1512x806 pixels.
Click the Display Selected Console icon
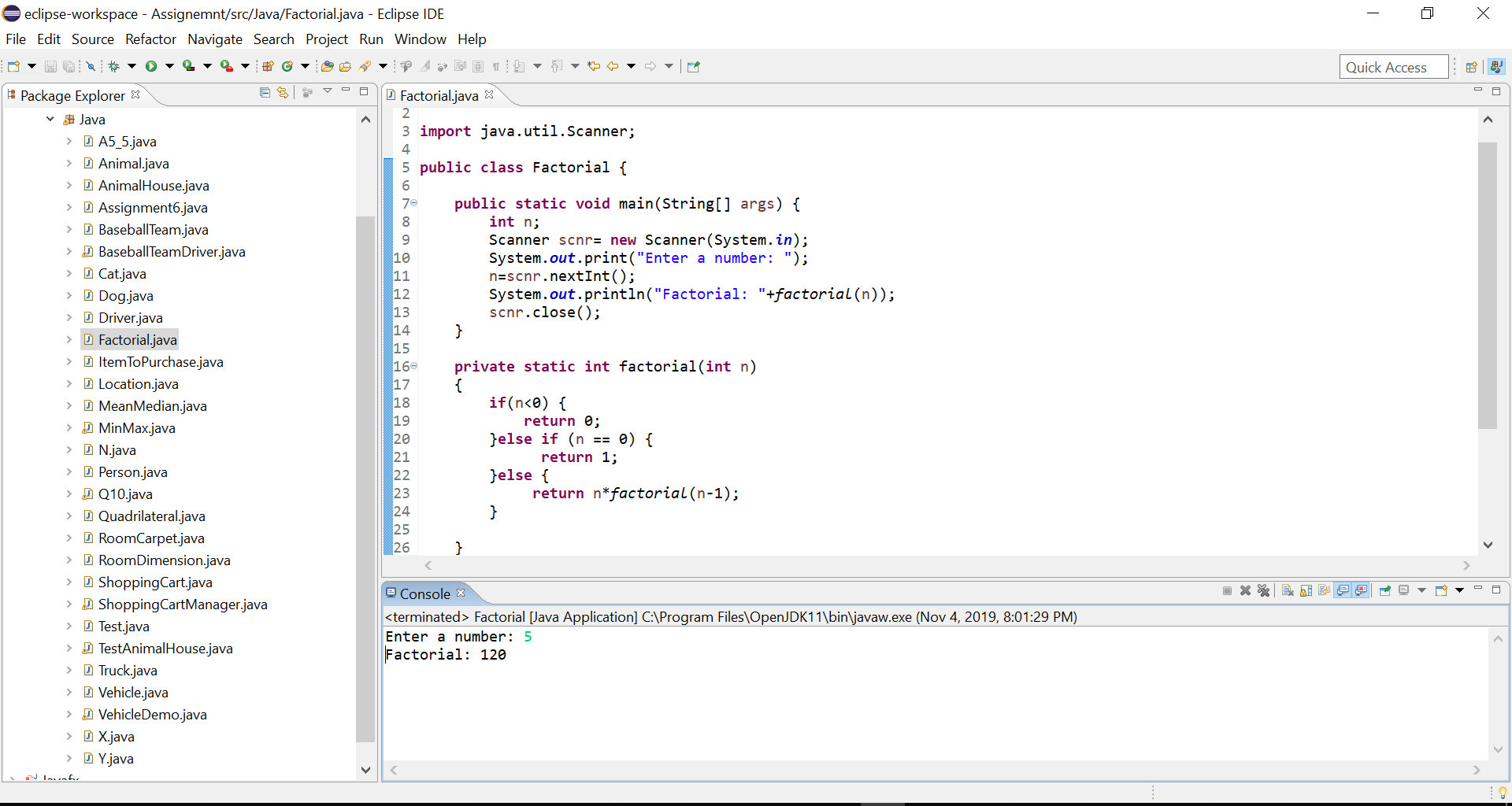[1404, 591]
